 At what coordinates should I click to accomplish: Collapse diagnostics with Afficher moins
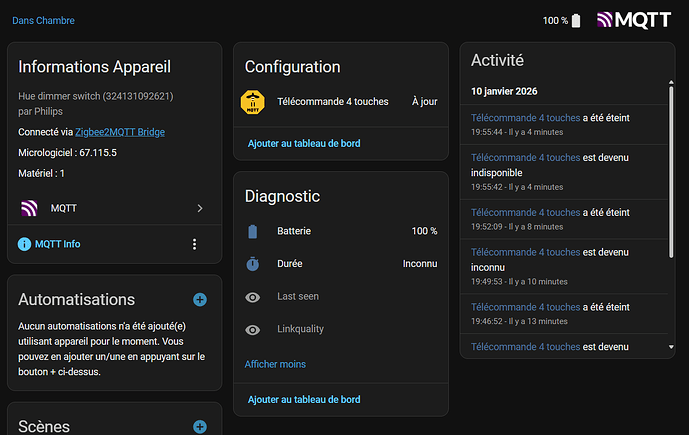275,364
